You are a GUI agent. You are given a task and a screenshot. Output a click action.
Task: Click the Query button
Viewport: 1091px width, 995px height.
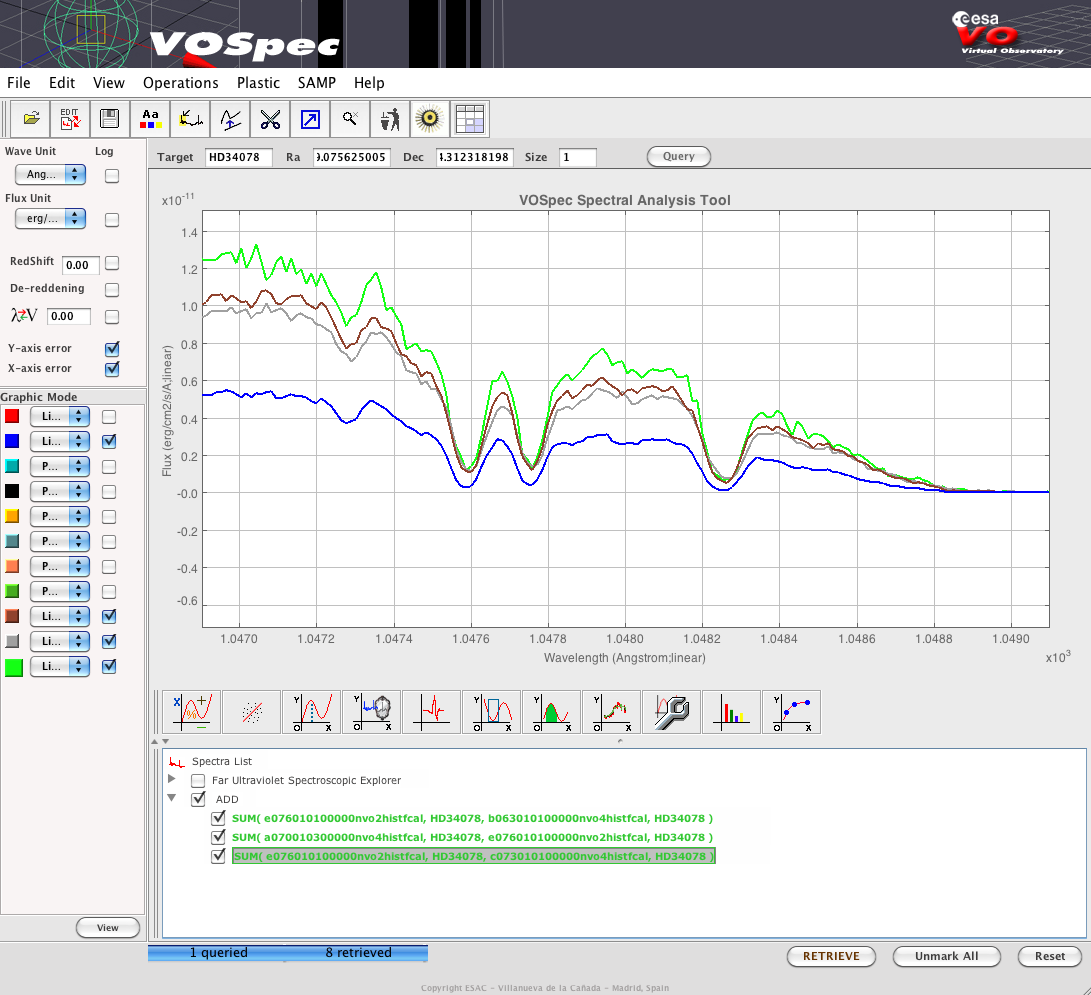pyautogui.click(x=678, y=157)
